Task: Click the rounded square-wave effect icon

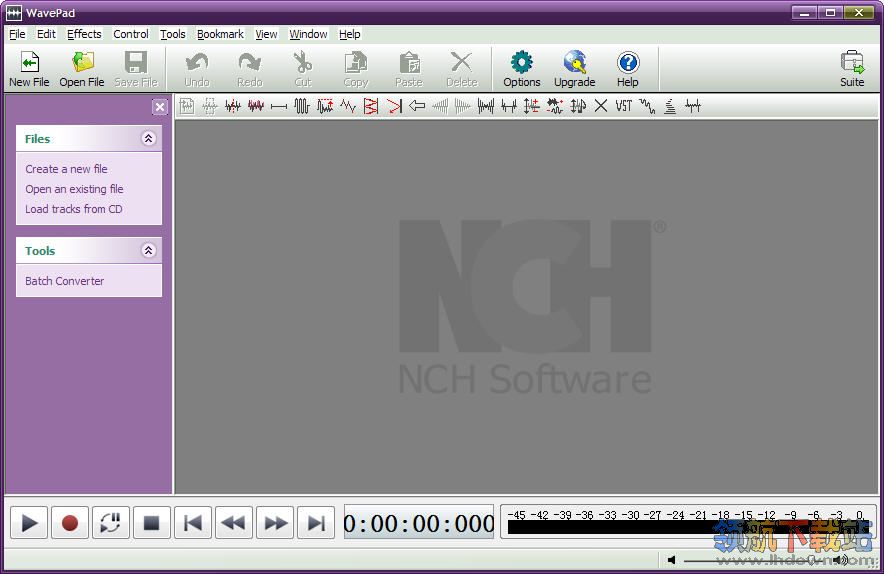Action: [x=302, y=106]
